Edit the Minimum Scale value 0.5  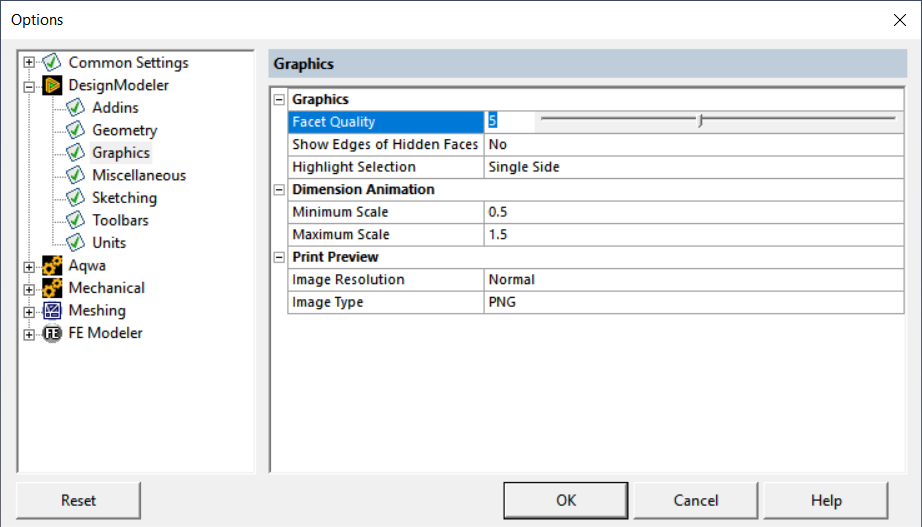(694, 212)
